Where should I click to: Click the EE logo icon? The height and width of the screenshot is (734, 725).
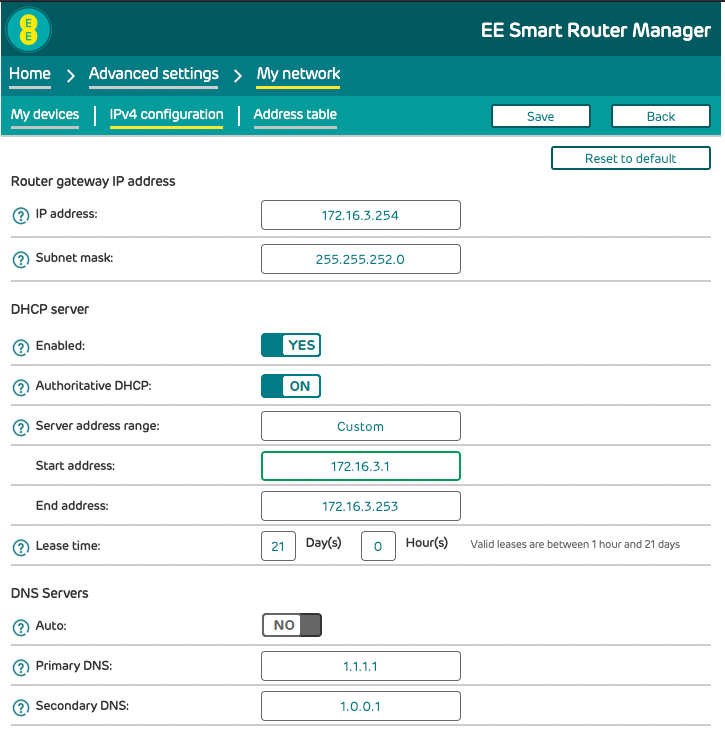pyautogui.click(x=29, y=30)
